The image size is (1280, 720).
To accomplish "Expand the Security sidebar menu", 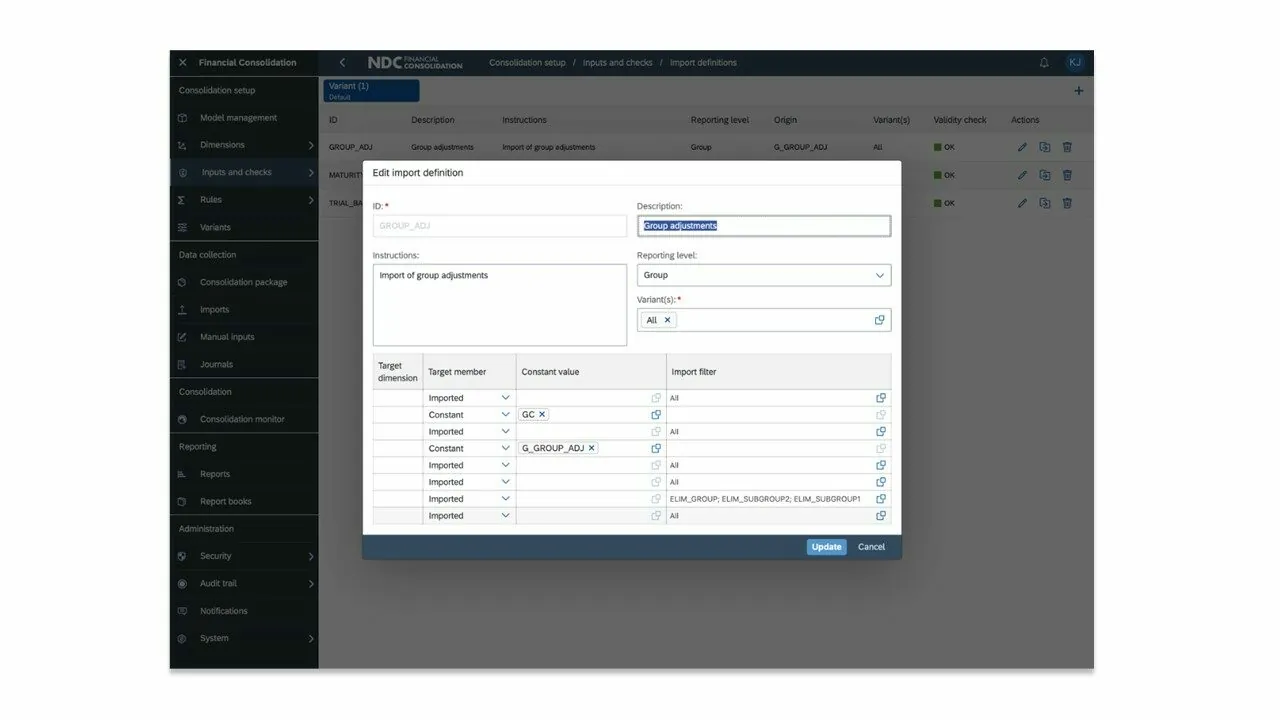I will click(x=310, y=556).
